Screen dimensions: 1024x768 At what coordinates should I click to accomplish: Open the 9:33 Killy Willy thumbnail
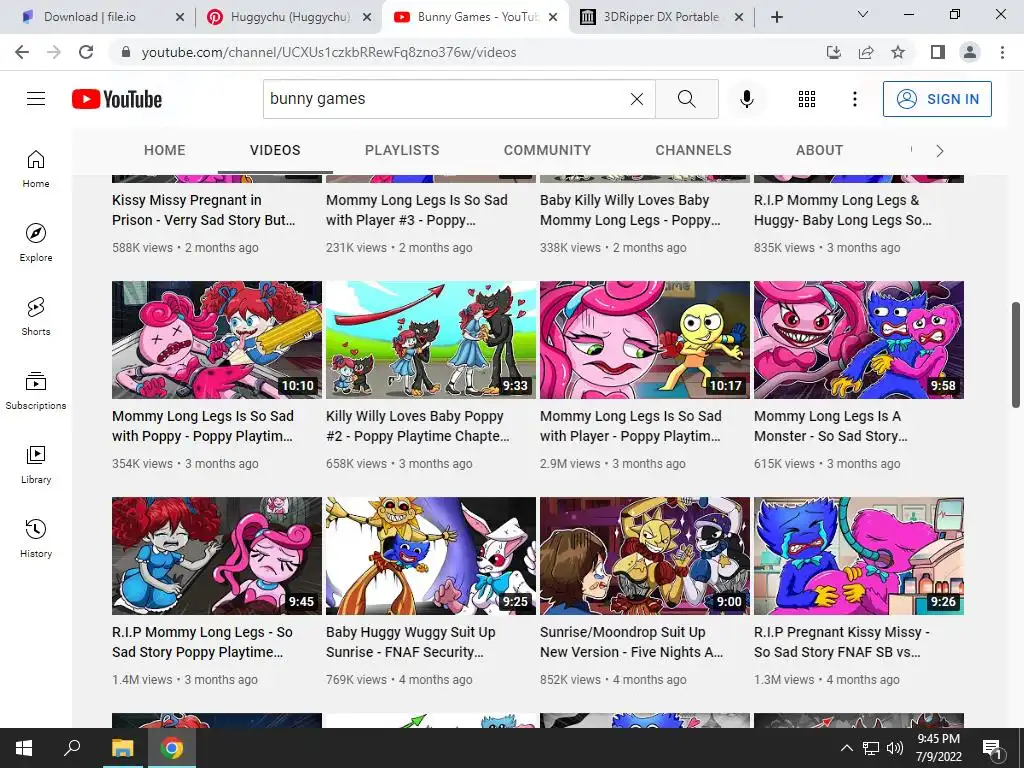coord(431,340)
